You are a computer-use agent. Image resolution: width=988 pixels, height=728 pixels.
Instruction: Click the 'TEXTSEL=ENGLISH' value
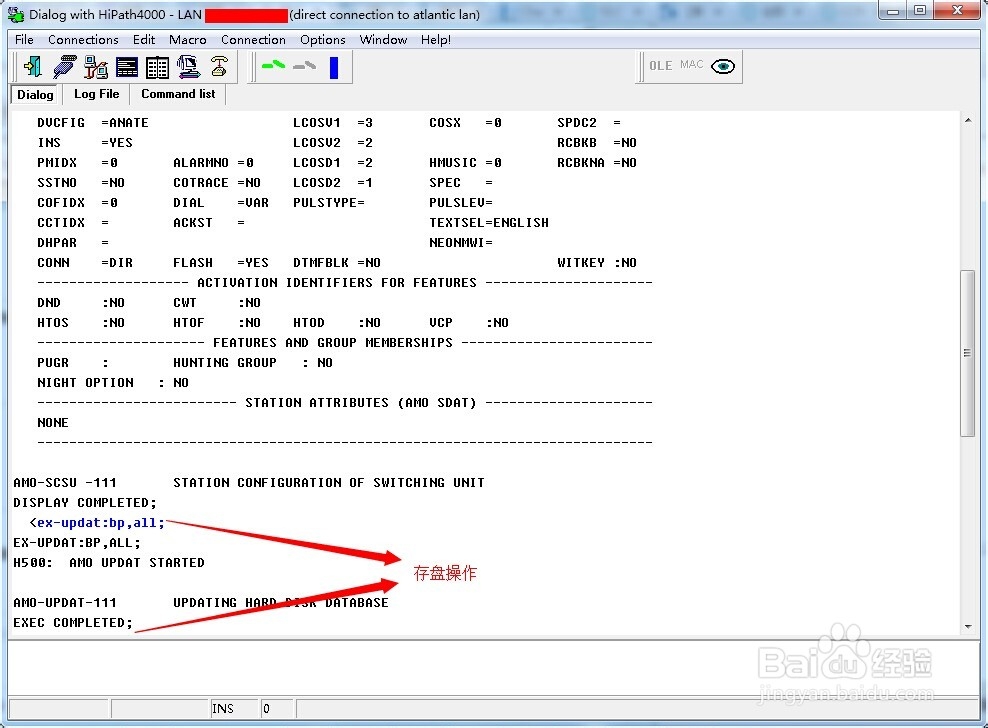click(x=489, y=222)
